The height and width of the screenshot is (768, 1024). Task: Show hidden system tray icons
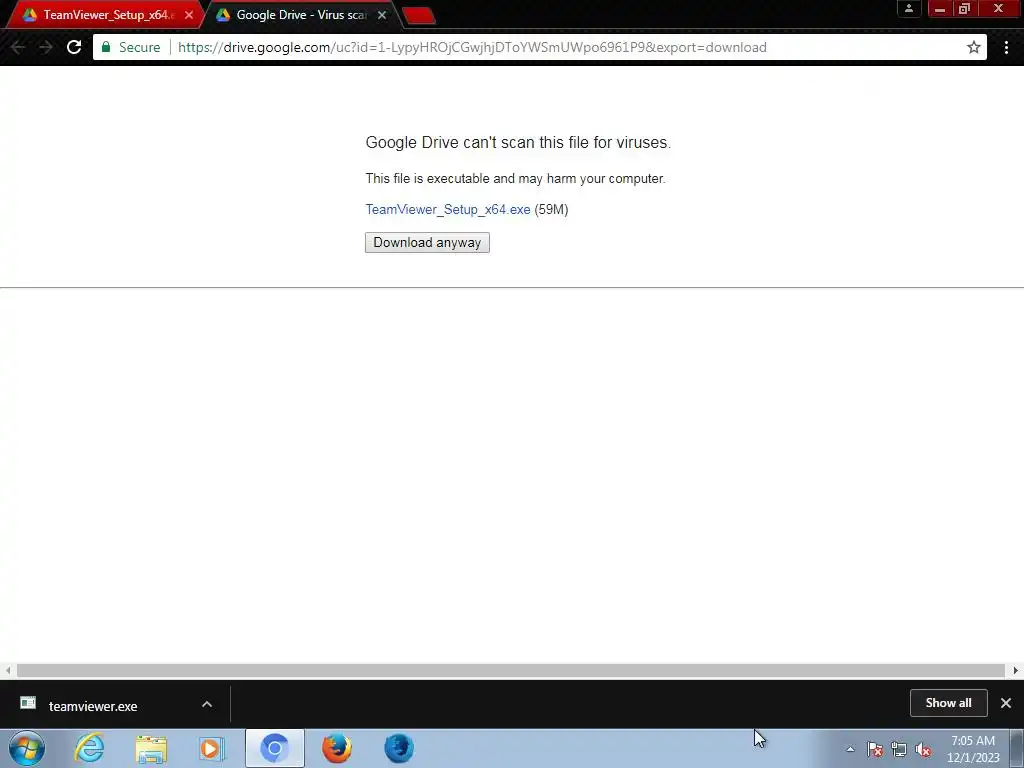(850, 749)
